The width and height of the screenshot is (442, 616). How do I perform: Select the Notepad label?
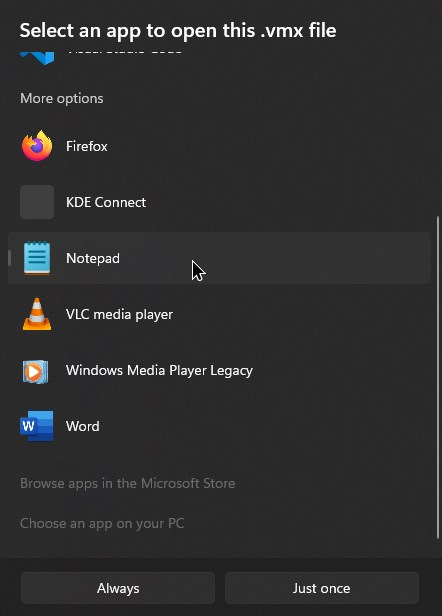(93, 258)
